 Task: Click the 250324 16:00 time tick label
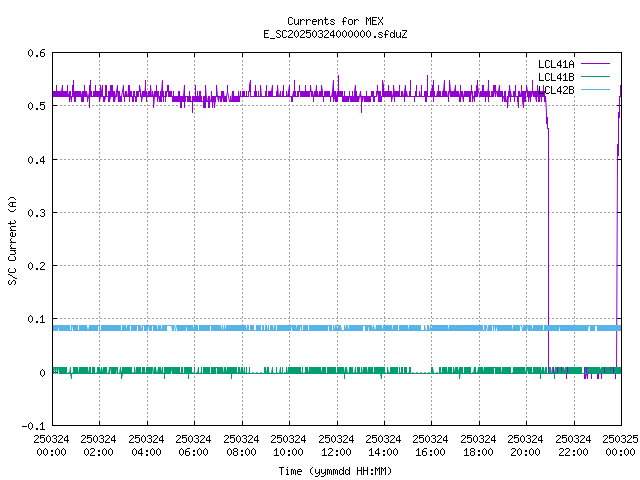pos(430,446)
